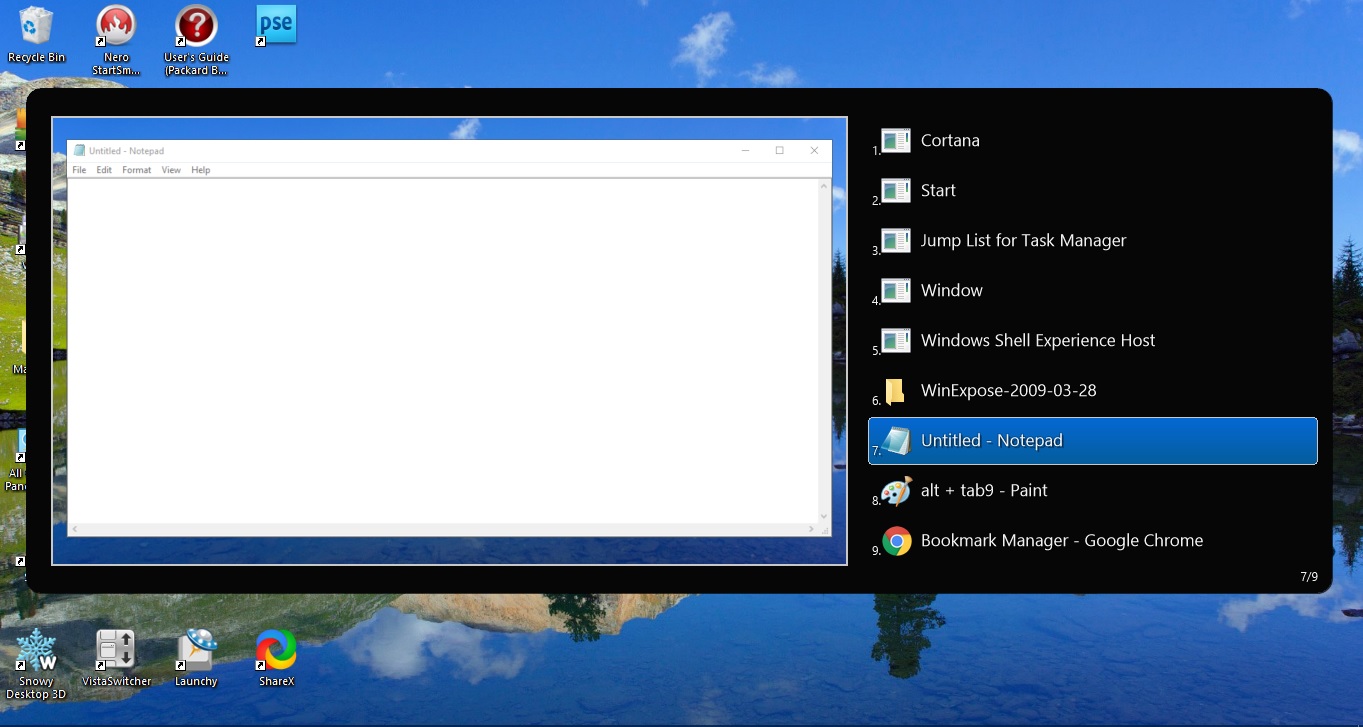
Task: Select the entry named Window in list
Action: point(951,291)
